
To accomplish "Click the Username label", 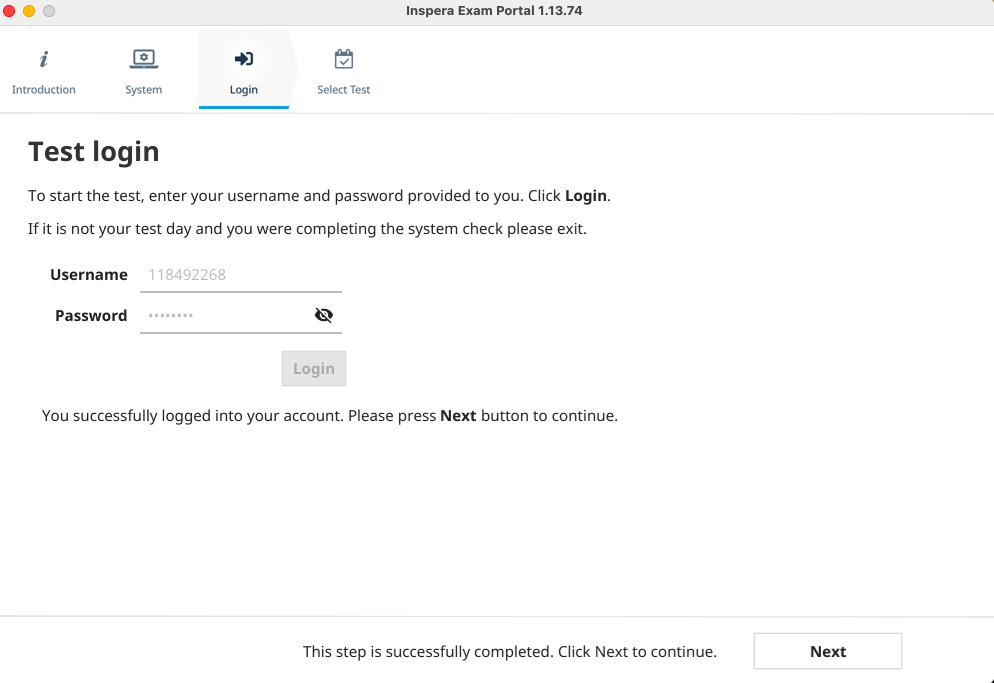I will (x=89, y=275).
